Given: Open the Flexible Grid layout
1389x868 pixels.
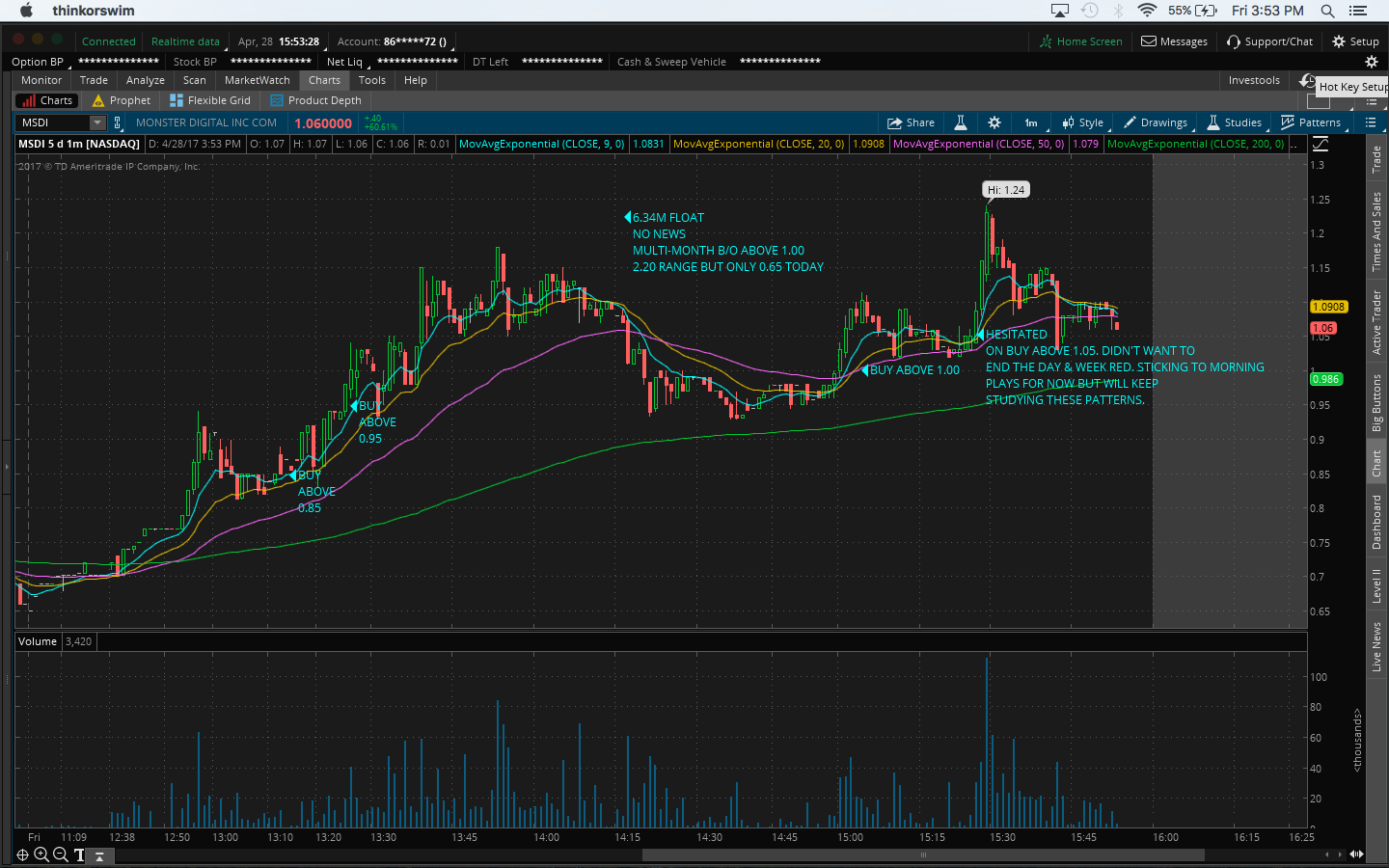Looking at the screenshot, I should tap(210, 100).
